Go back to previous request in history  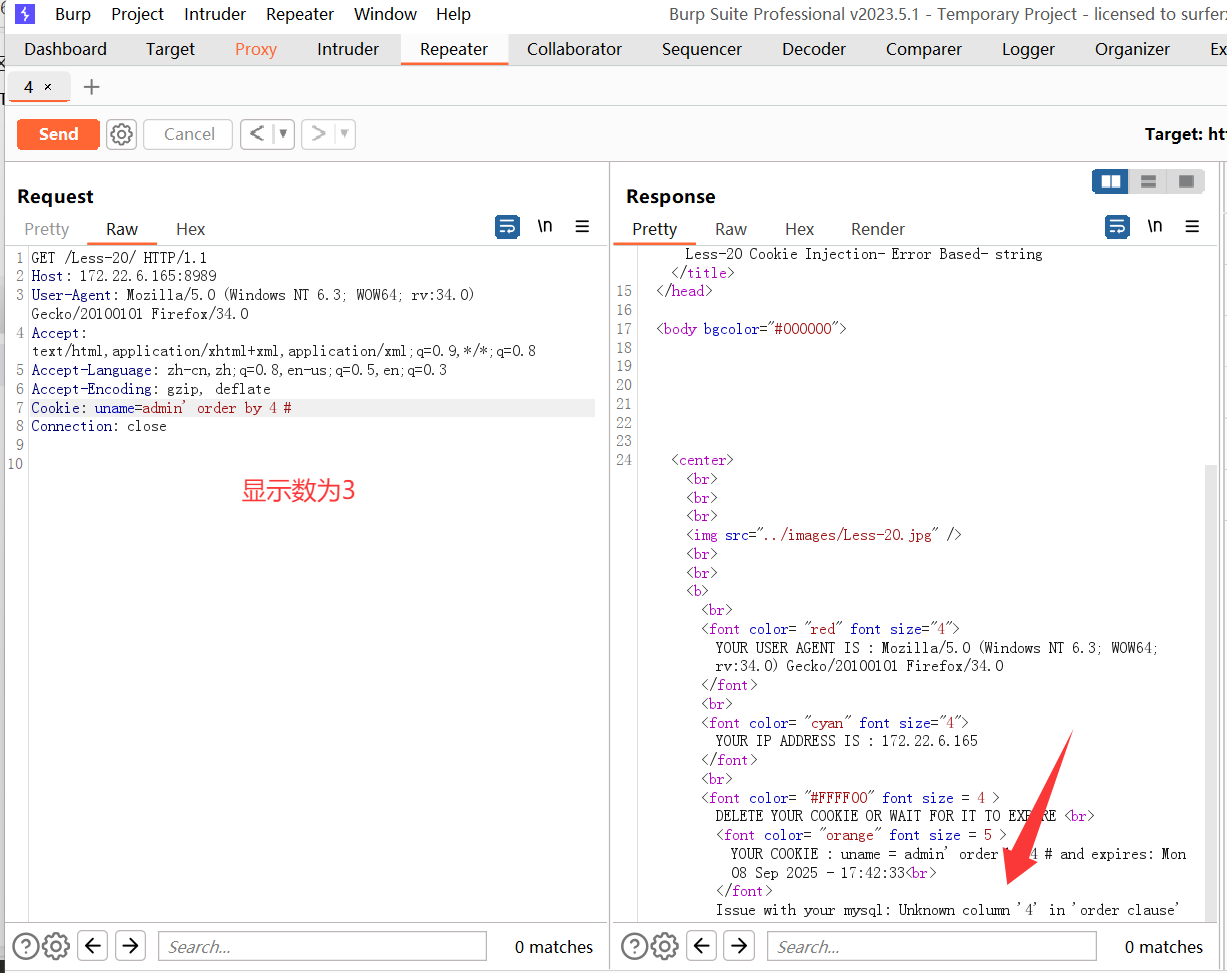pyautogui.click(x=257, y=134)
